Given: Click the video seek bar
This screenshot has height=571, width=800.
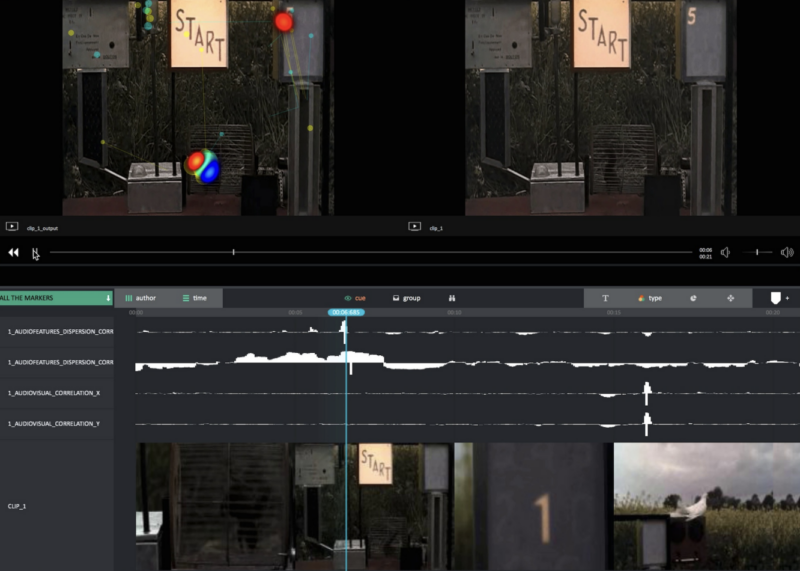Looking at the screenshot, I should point(370,253).
